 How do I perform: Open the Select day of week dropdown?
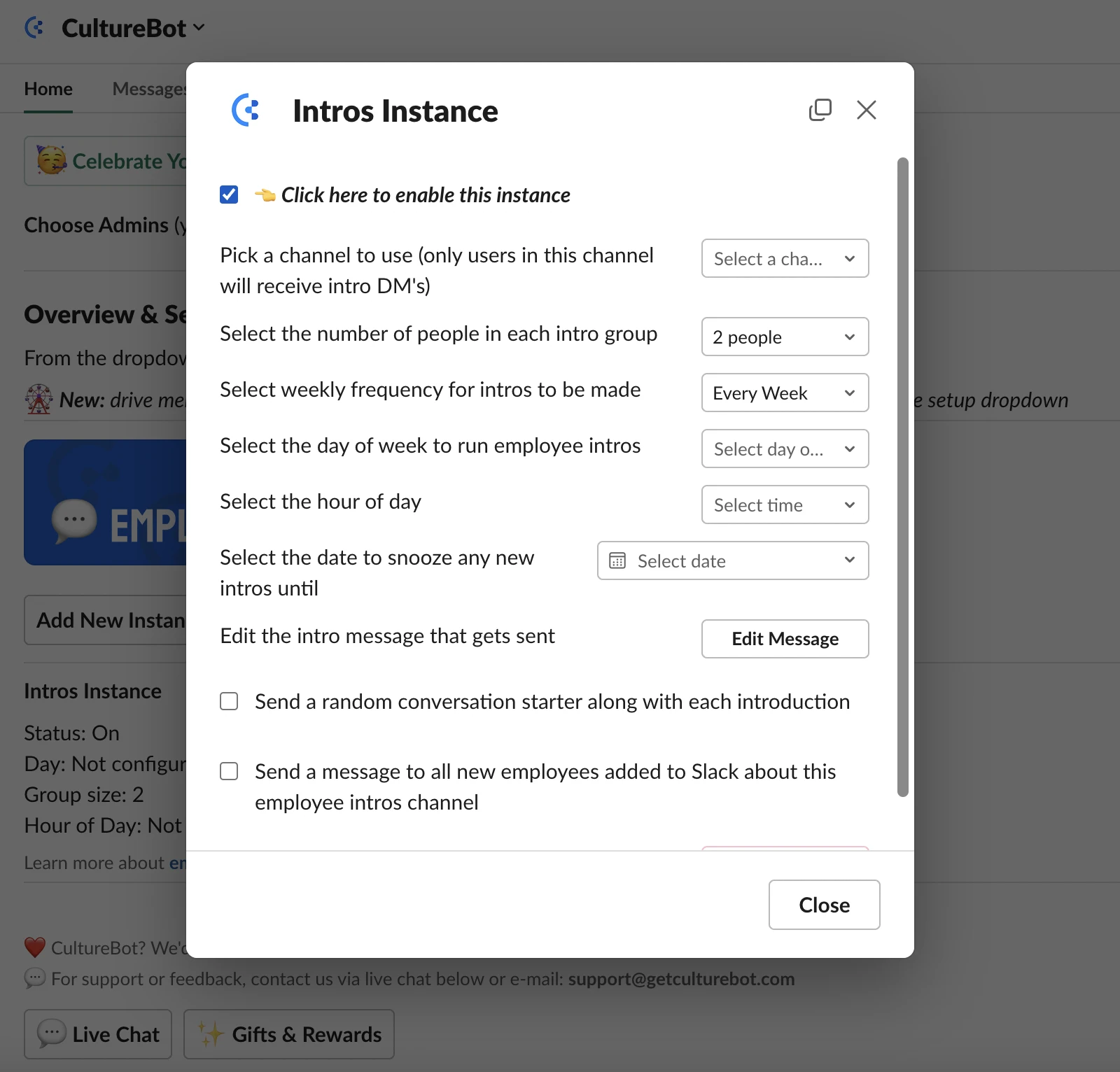pyautogui.click(x=785, y=449)
